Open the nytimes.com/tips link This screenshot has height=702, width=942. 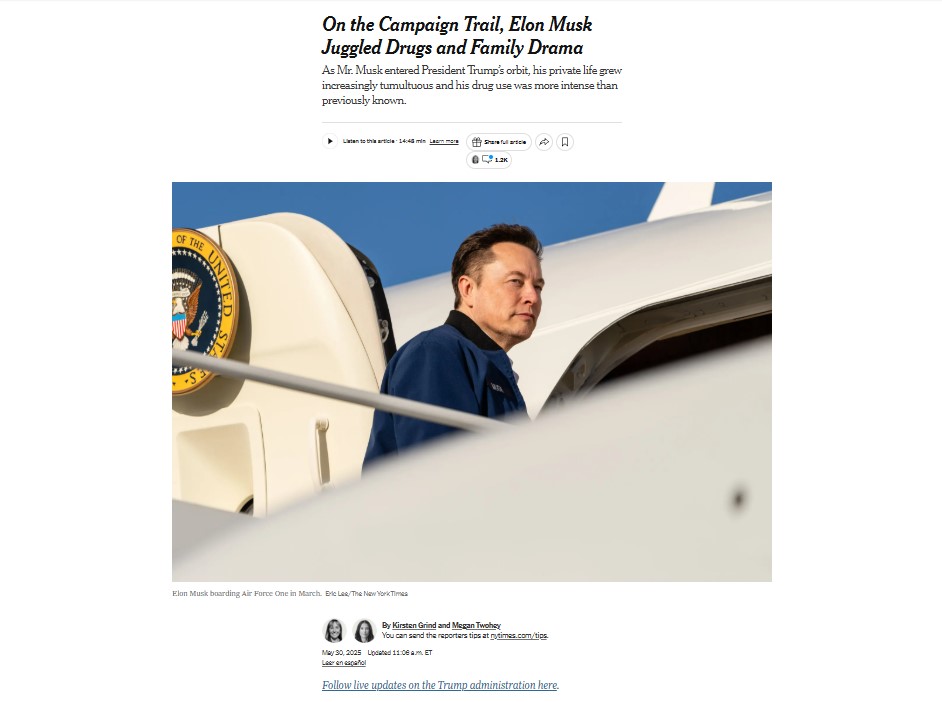click(x=518, y=635)
